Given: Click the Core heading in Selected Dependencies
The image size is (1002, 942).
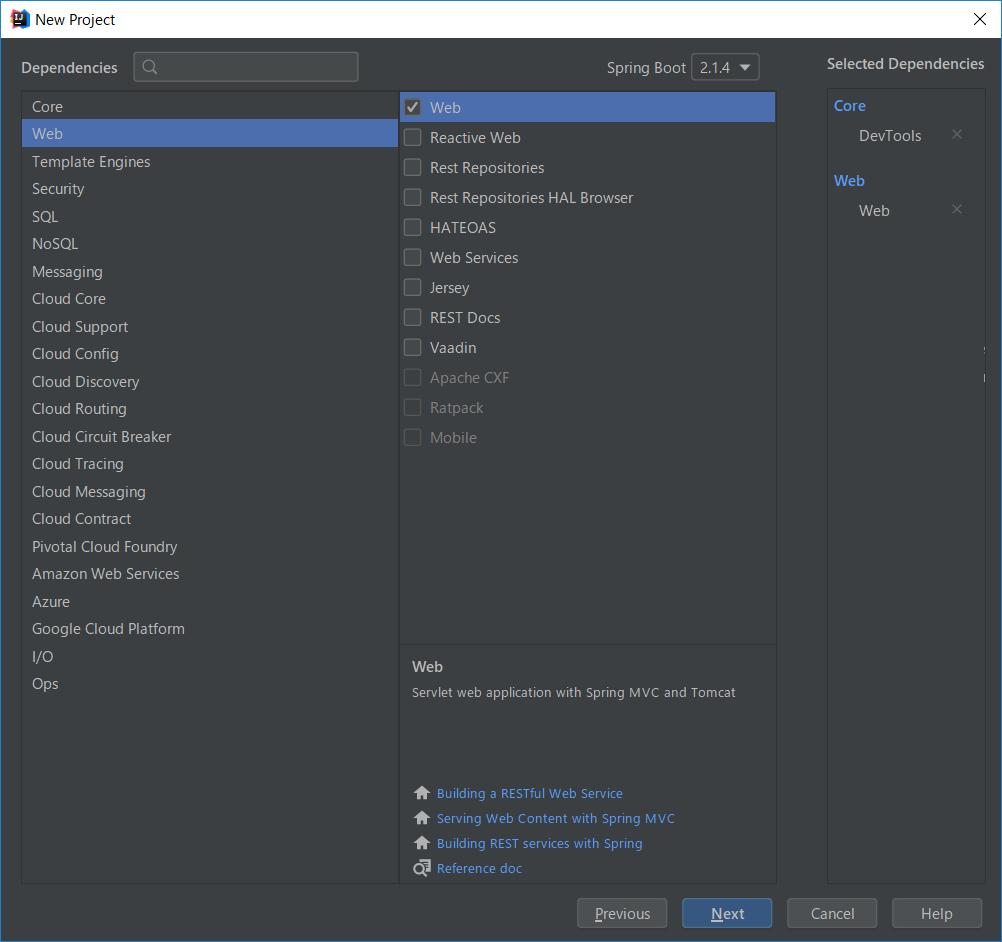Looking at the screenshot, I should (849, 105).
